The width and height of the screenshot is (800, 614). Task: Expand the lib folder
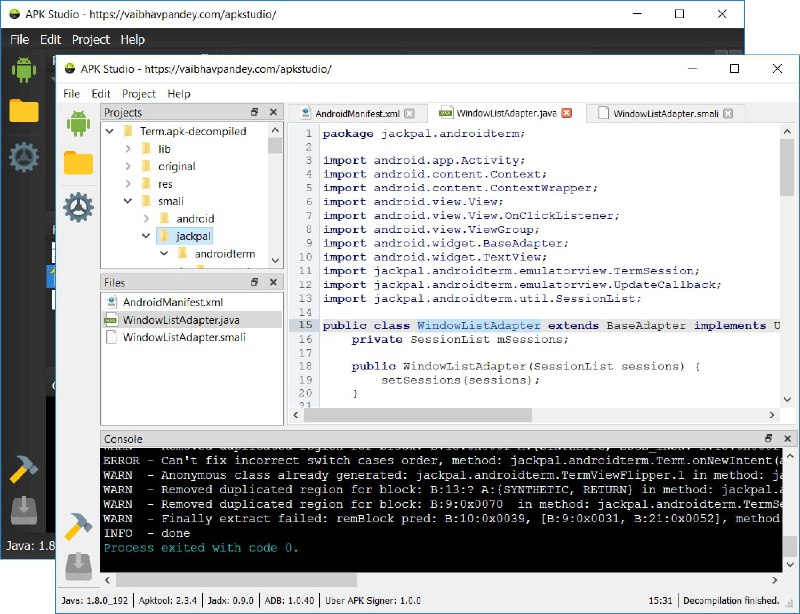coord(128,149)
